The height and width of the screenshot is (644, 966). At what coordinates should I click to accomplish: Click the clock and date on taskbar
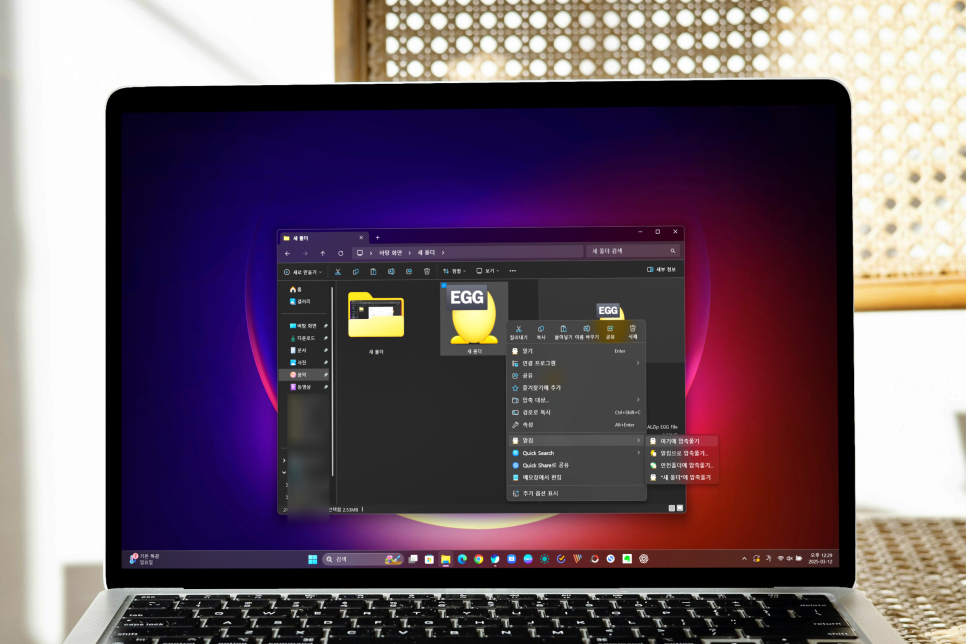(821, 558)
